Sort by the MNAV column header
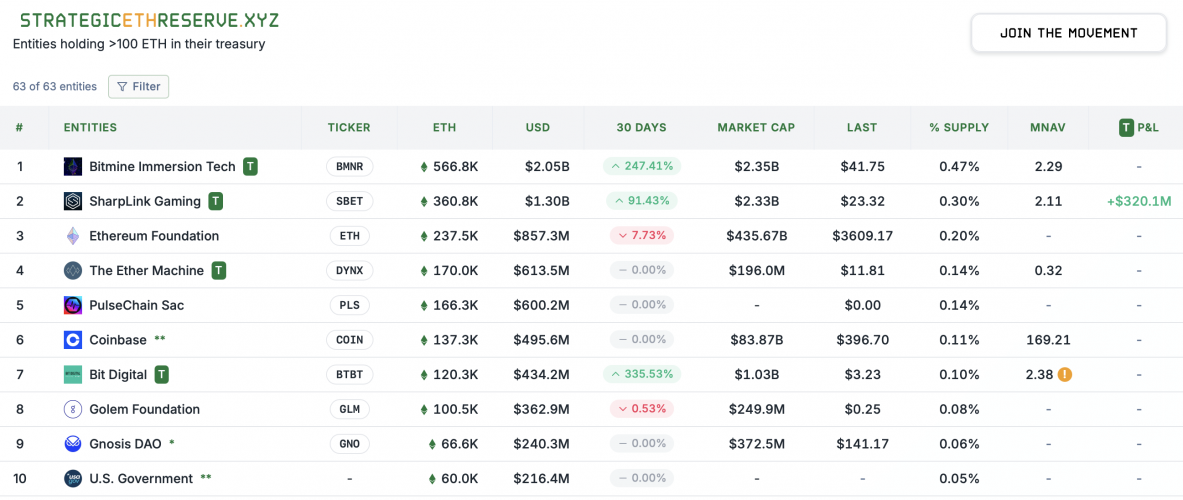 tap(1048, 128)
